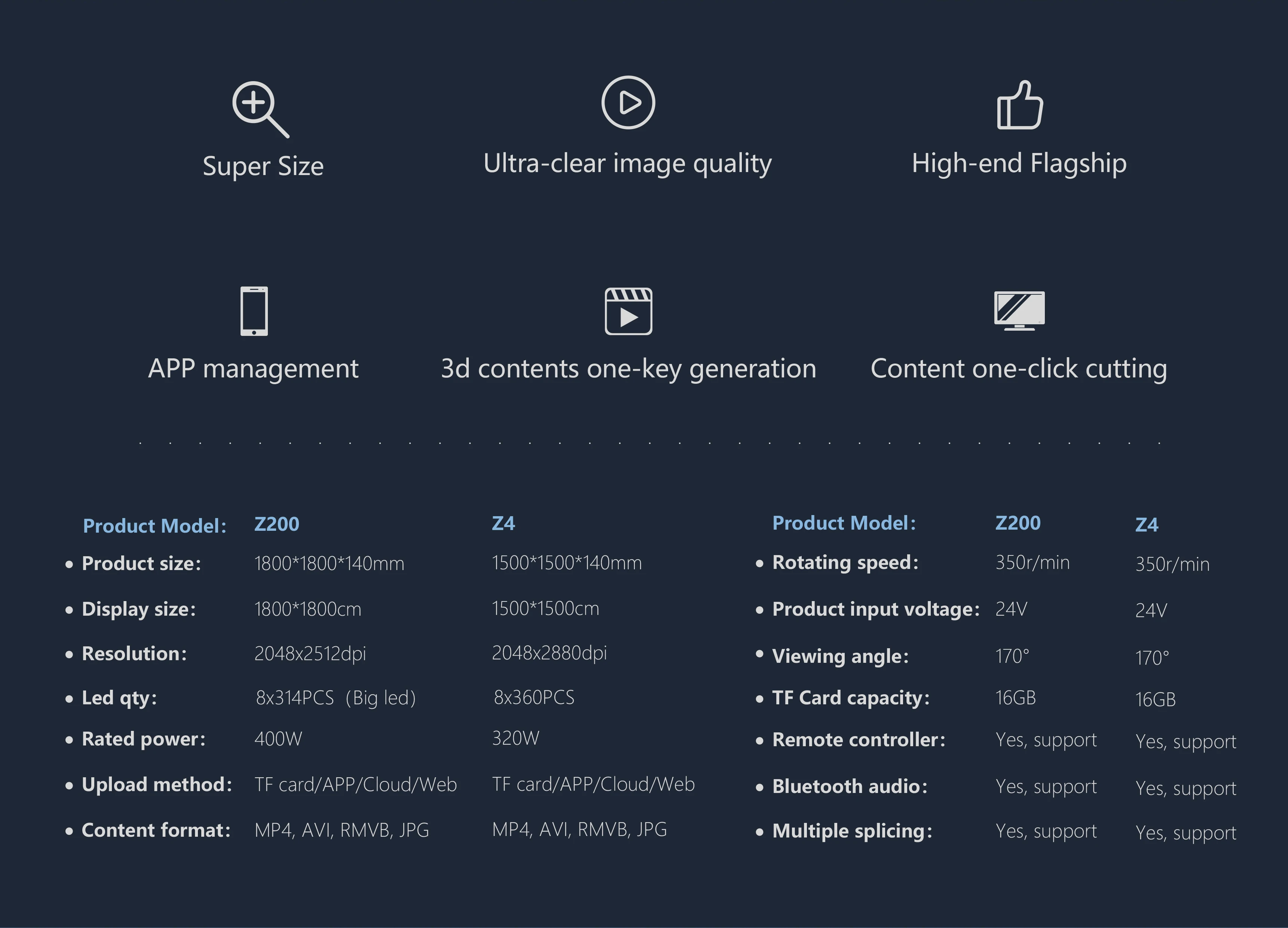Image resolution: width=1288 pixels, height=928 pixels.
Task: Click the circular play icon
Action: pos(628,103)
